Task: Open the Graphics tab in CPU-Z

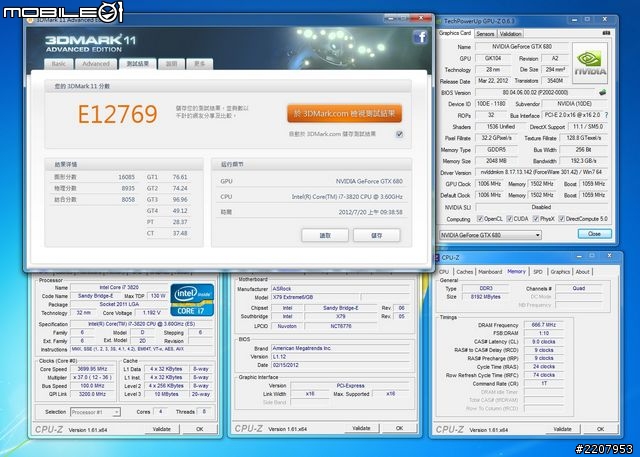Action: click(560, 272)
